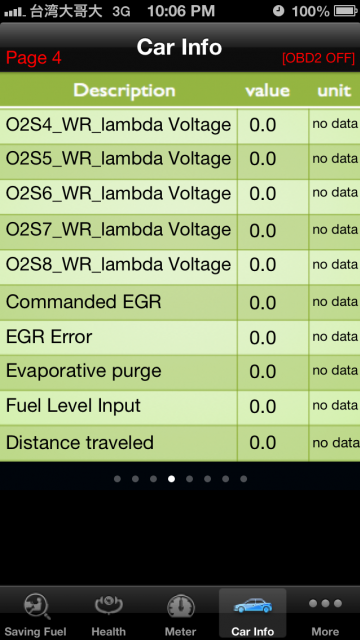
Task: Select the Distance traveled row
Action: [180, 444]
